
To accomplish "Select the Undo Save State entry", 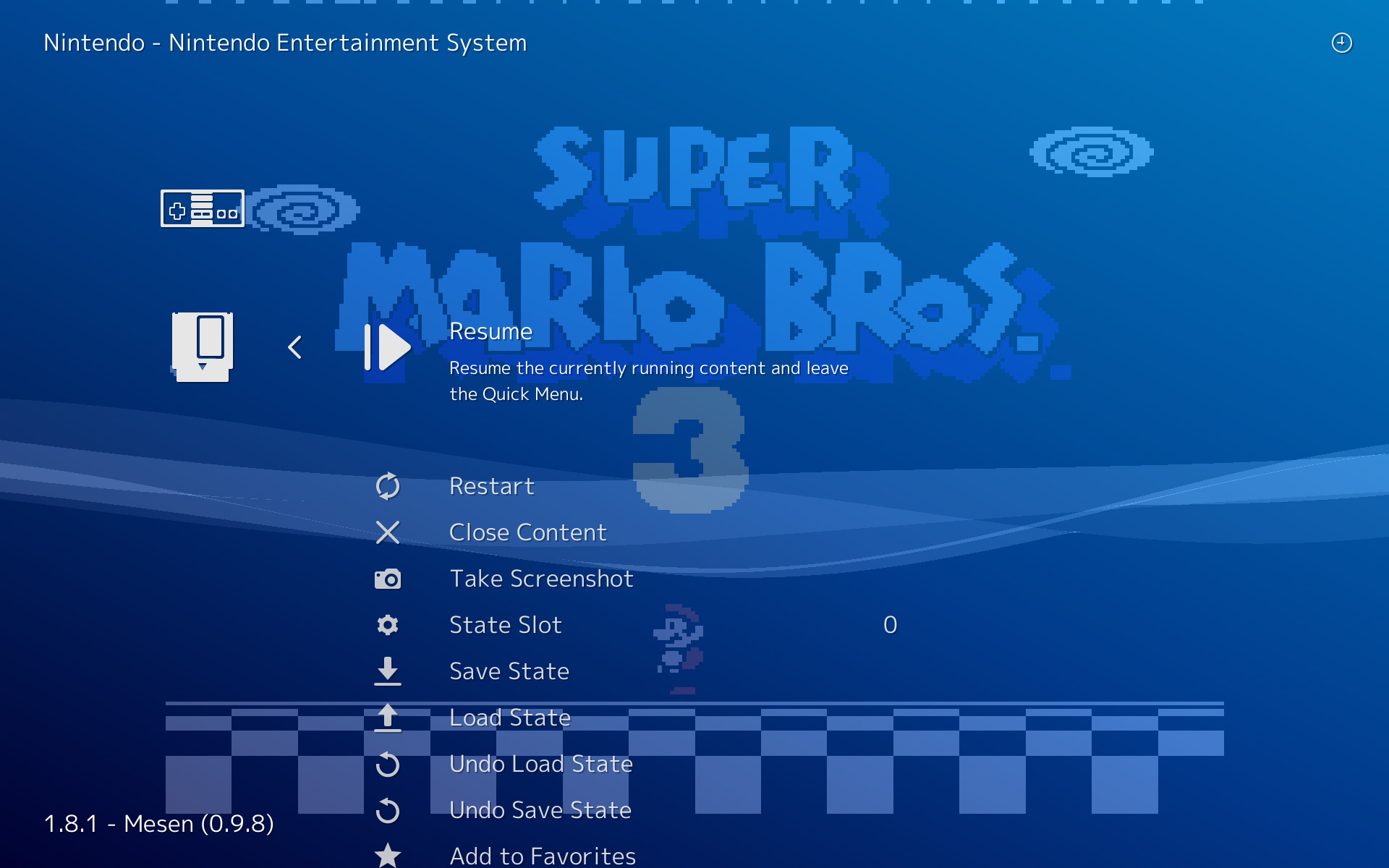I will click(x=540, y=810).
